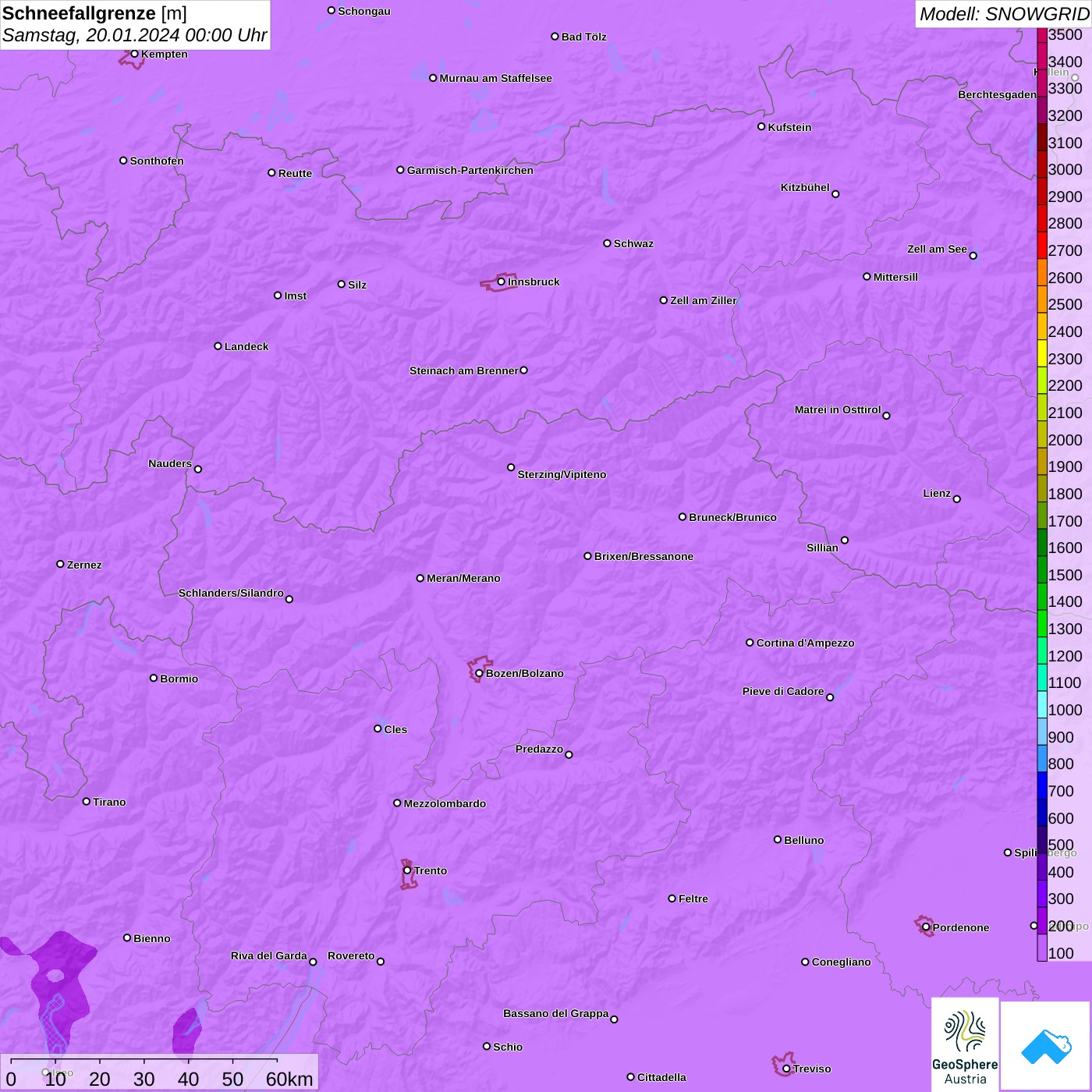Click the Bormio label
The height and width of the screenshot is (1092, 1092).
(179, 679)
